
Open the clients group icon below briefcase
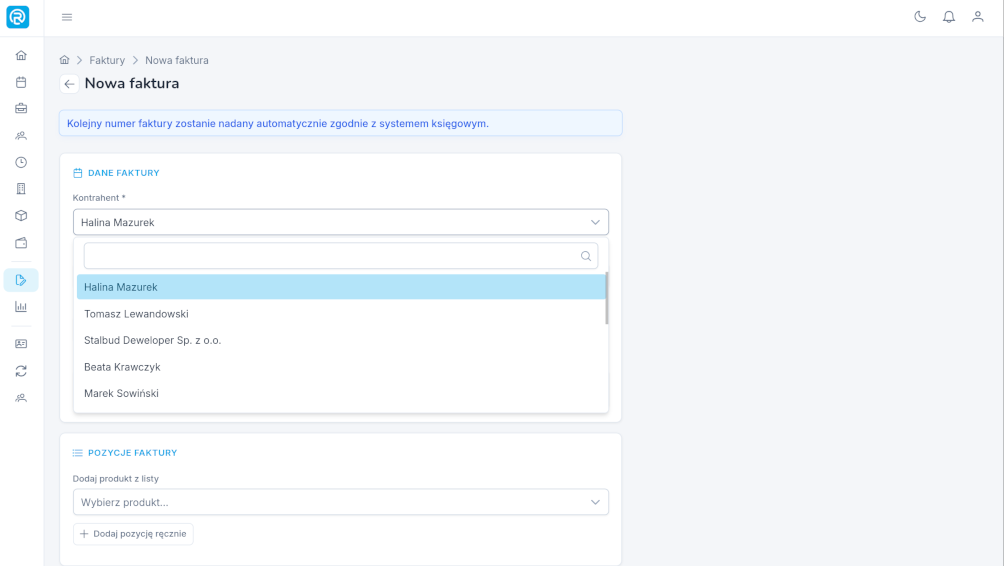21,135
